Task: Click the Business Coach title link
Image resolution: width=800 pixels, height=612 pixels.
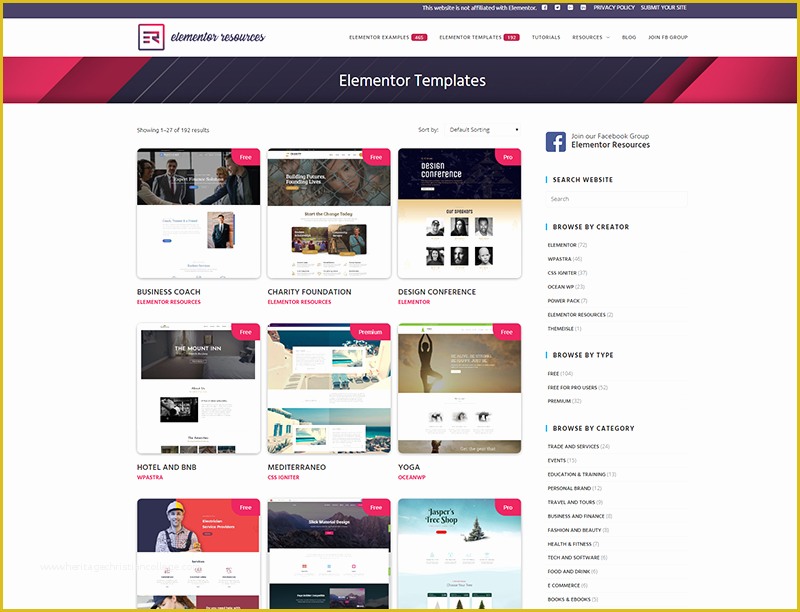Action: tap(168, 292)
